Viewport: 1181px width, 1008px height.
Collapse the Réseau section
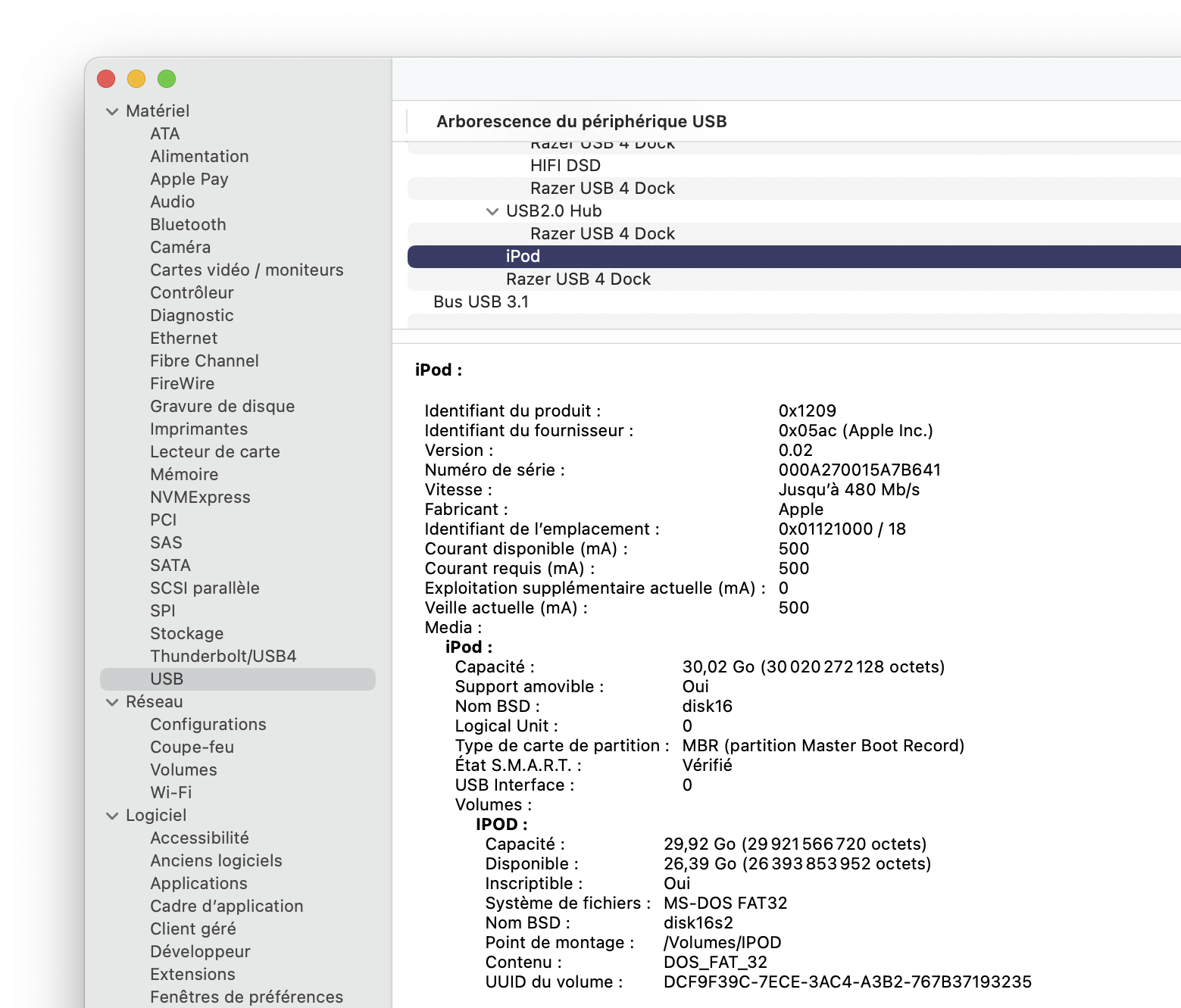pyautogui.click(x=112, y=702)
